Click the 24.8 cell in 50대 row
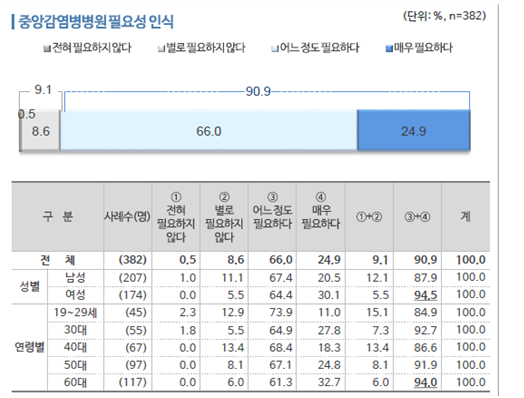 (x=329, y=365)
